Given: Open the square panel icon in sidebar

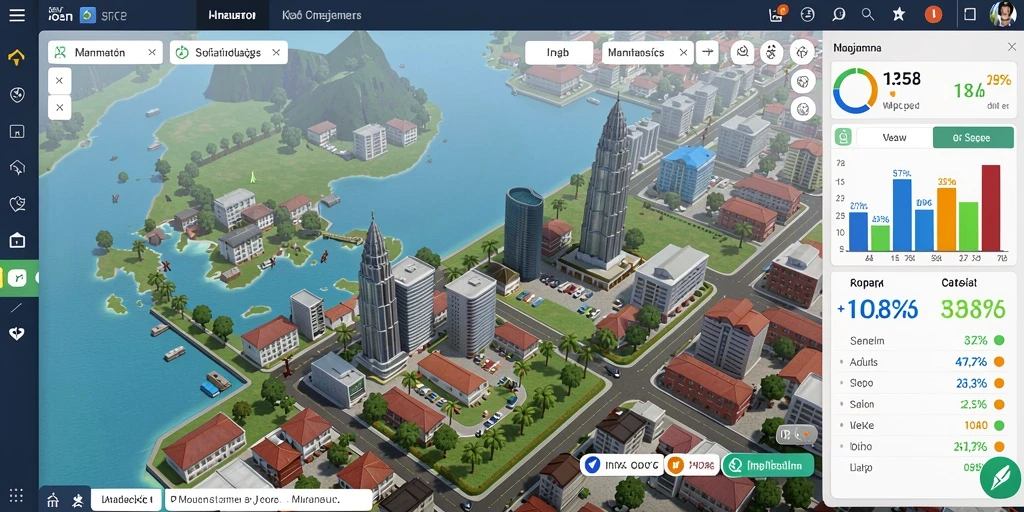Looking at the screenshot, I should (17, 131).
